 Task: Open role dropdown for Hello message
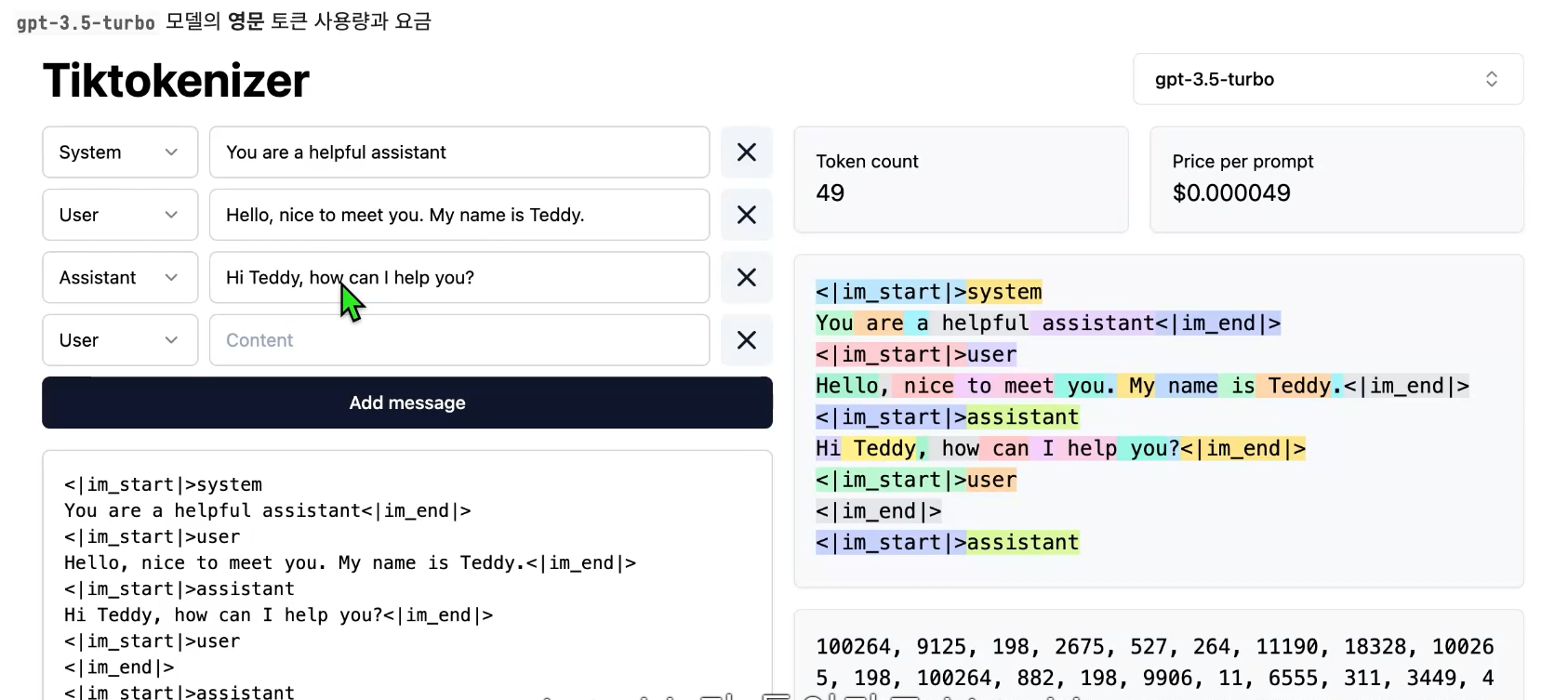pos(120,215)
